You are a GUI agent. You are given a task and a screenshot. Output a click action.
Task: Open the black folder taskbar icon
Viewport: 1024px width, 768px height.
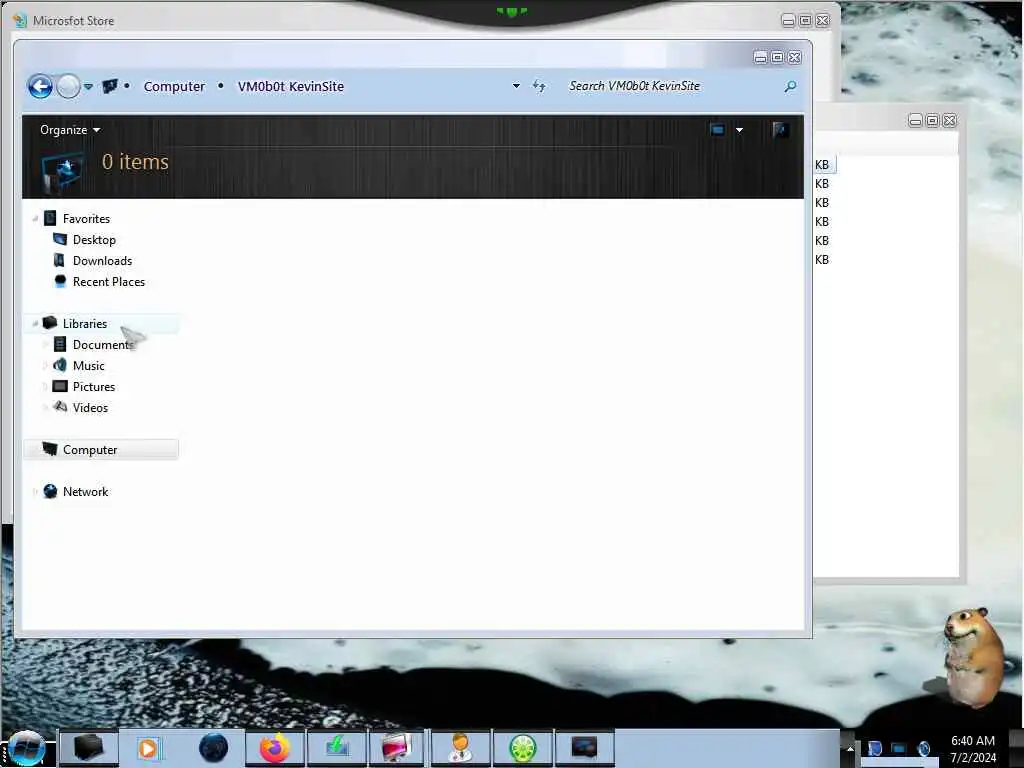[x=89, y=747]
